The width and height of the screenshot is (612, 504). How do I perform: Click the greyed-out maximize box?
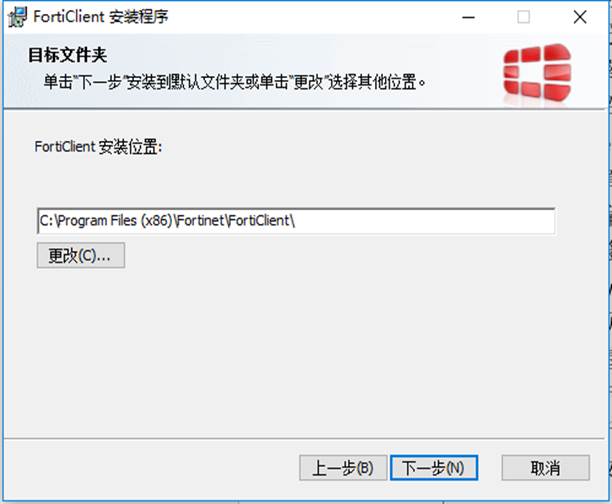point(523,17)
